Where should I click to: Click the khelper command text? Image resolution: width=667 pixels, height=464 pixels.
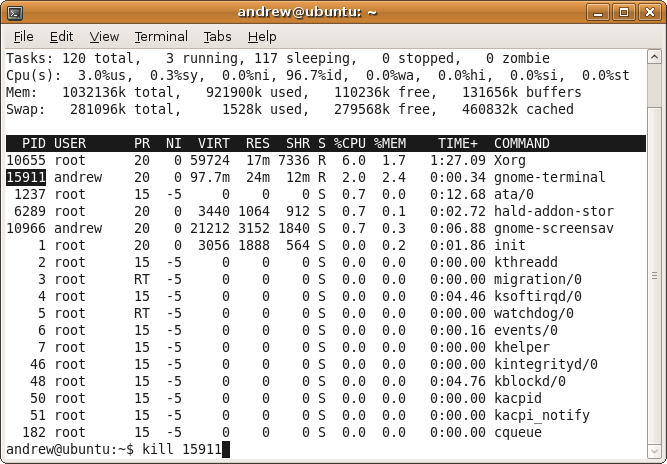[522, 348]
